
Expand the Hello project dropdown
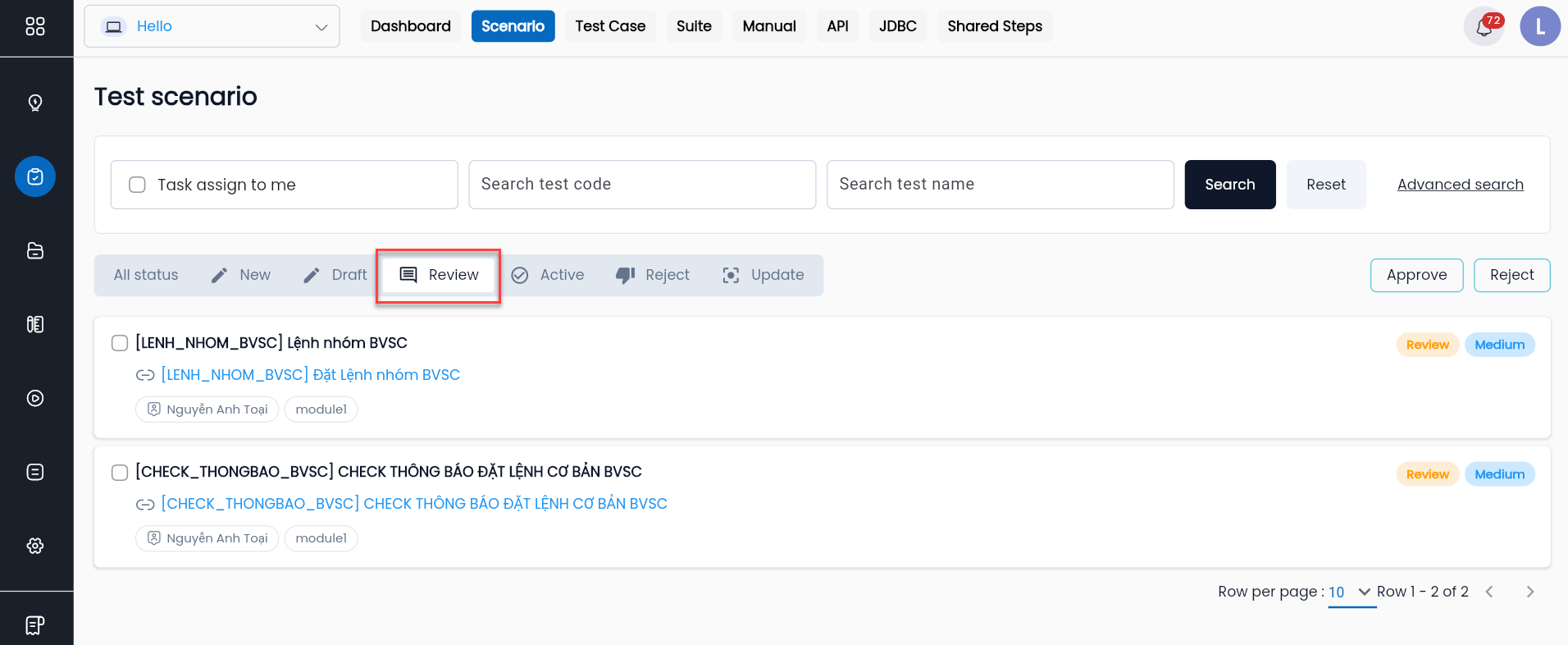212,26
